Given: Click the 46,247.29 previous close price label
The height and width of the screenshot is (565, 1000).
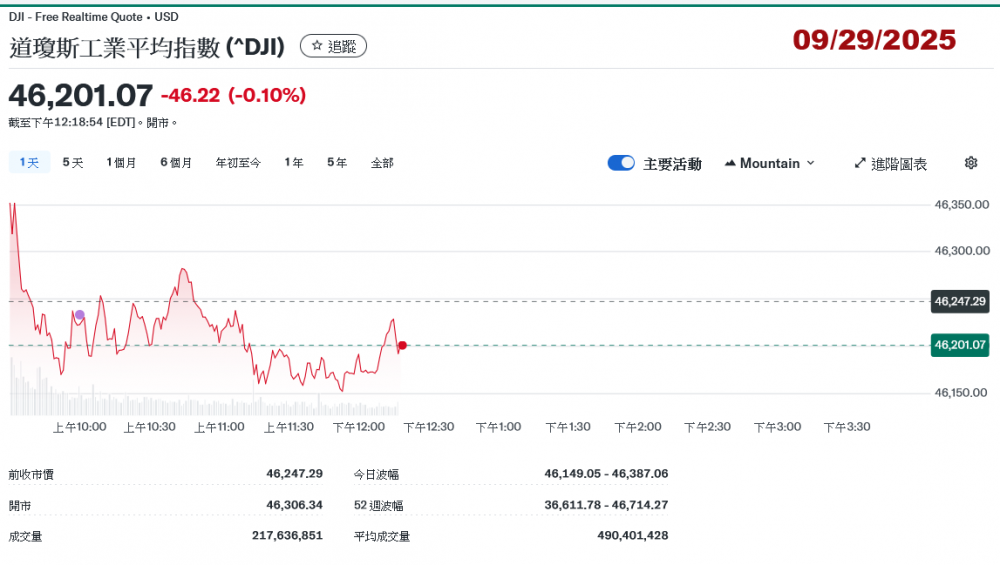Looking at the screenshot, I should (959, 301).
